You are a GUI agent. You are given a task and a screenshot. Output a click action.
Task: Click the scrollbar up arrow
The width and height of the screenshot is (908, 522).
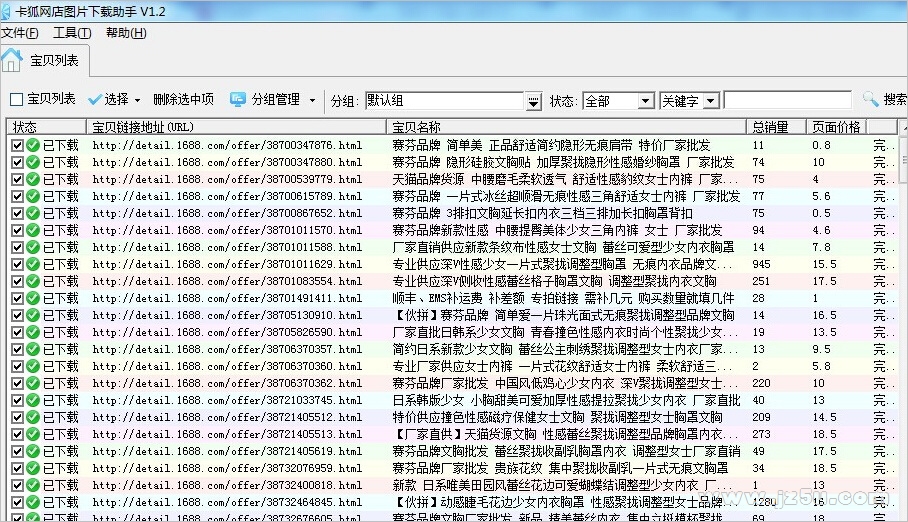(903, 127)
